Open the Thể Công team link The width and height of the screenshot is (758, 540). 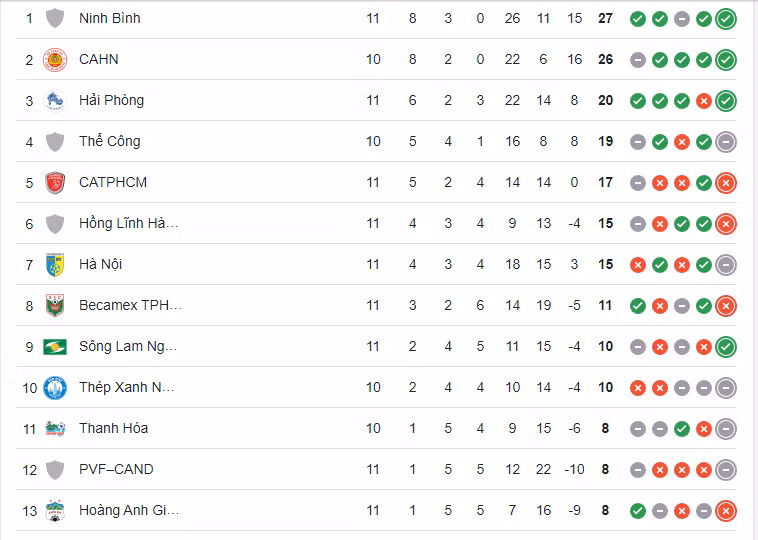coord(110,142)
